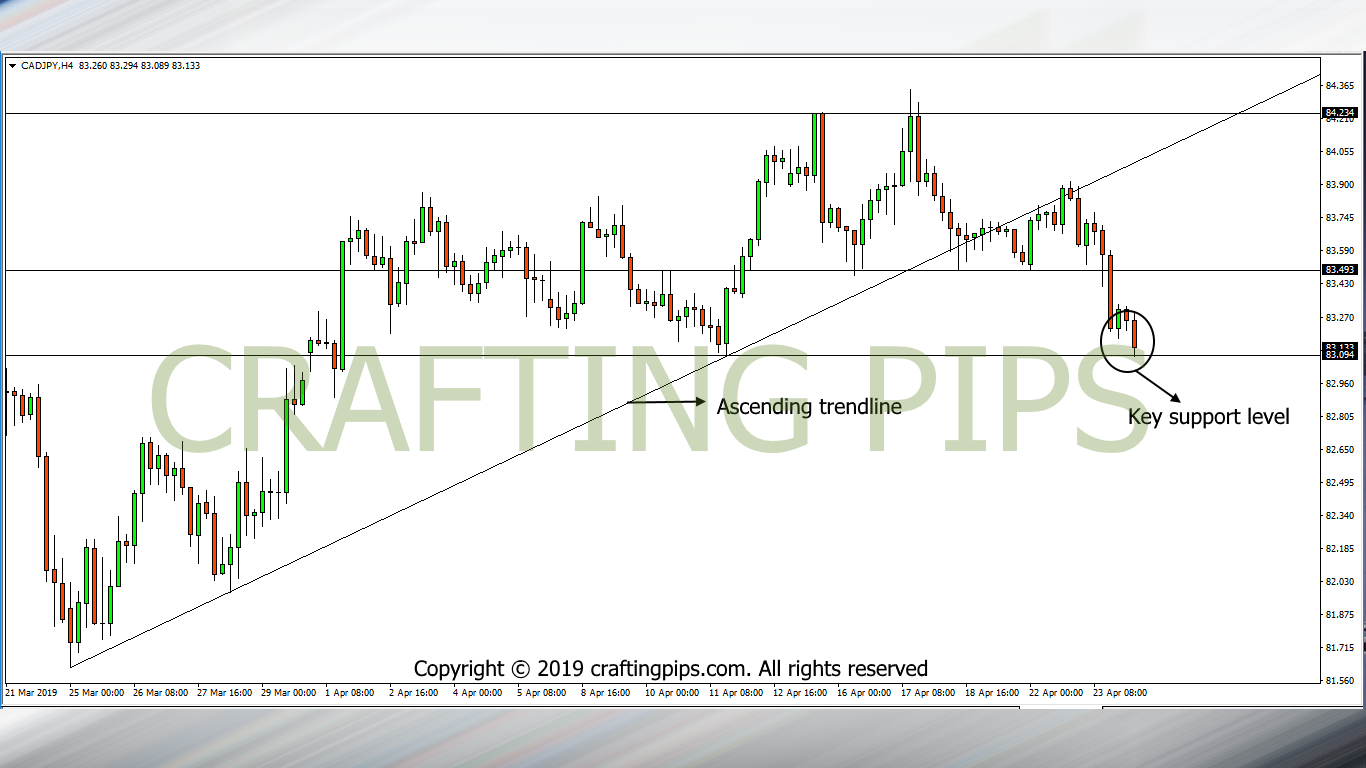Screen dimensions: 1366x768
Task: Select the 12 Apr 16:00 time label
Action: tap(800, 692)
